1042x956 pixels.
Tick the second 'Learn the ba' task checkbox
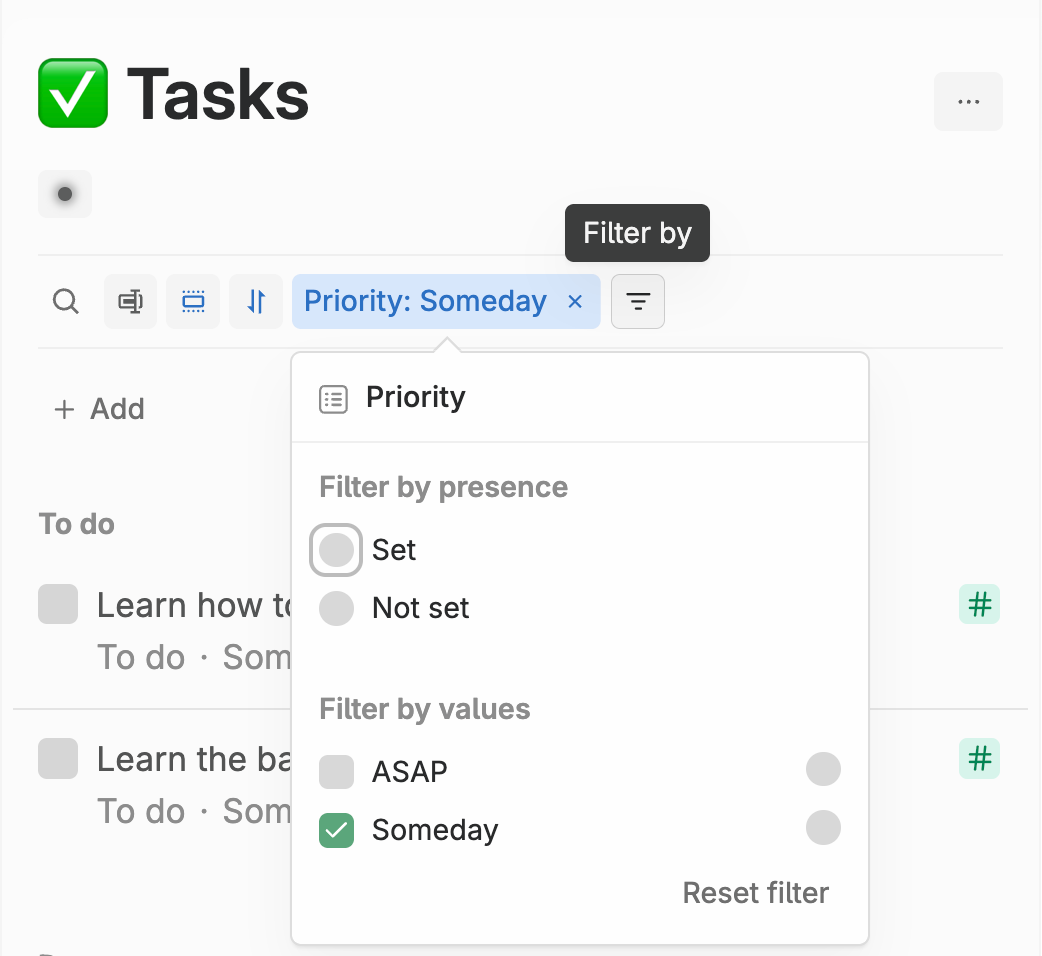coord(58,759)
